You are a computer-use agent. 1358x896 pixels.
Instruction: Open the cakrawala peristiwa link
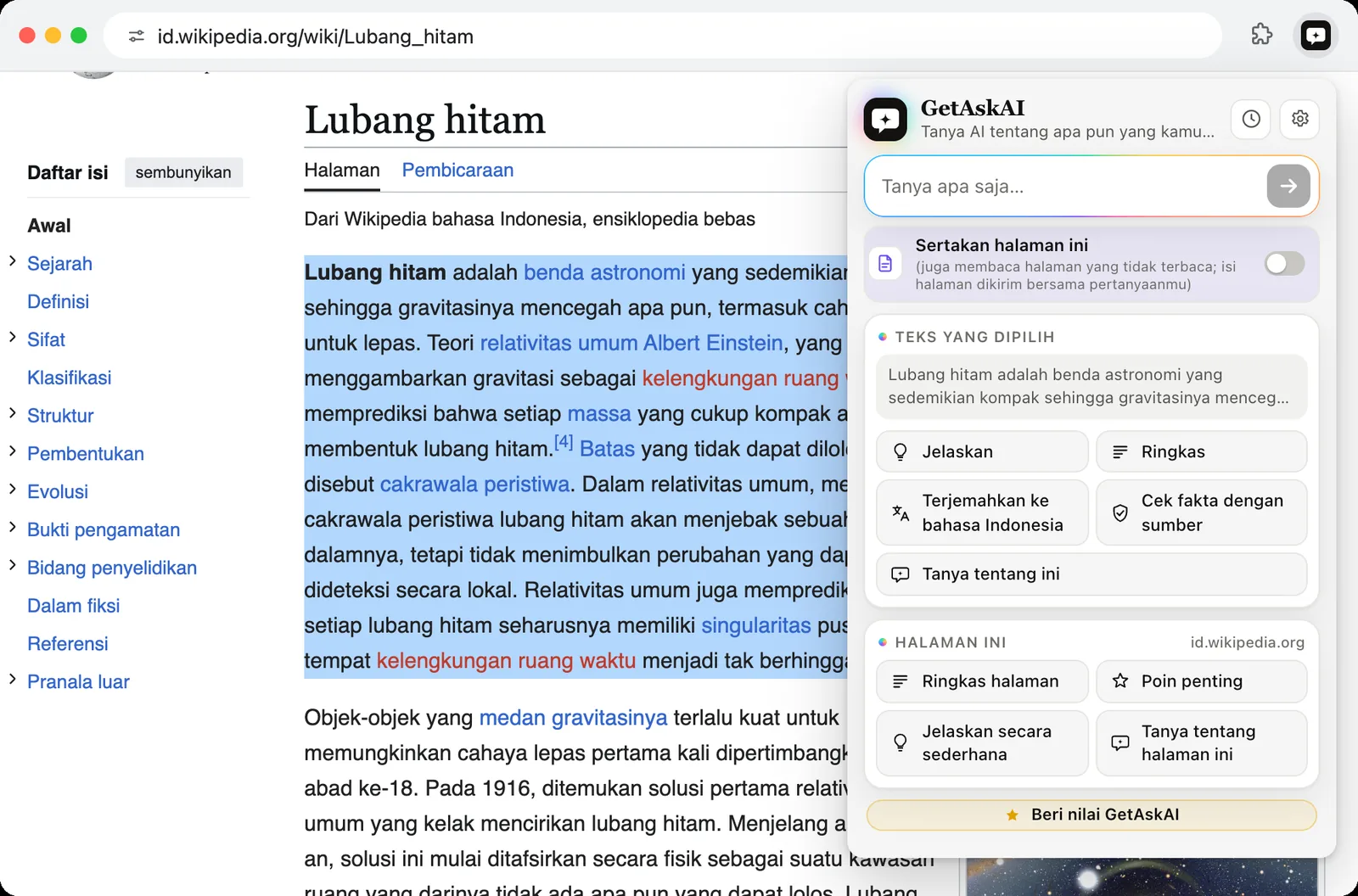click(x=474, y=484)
